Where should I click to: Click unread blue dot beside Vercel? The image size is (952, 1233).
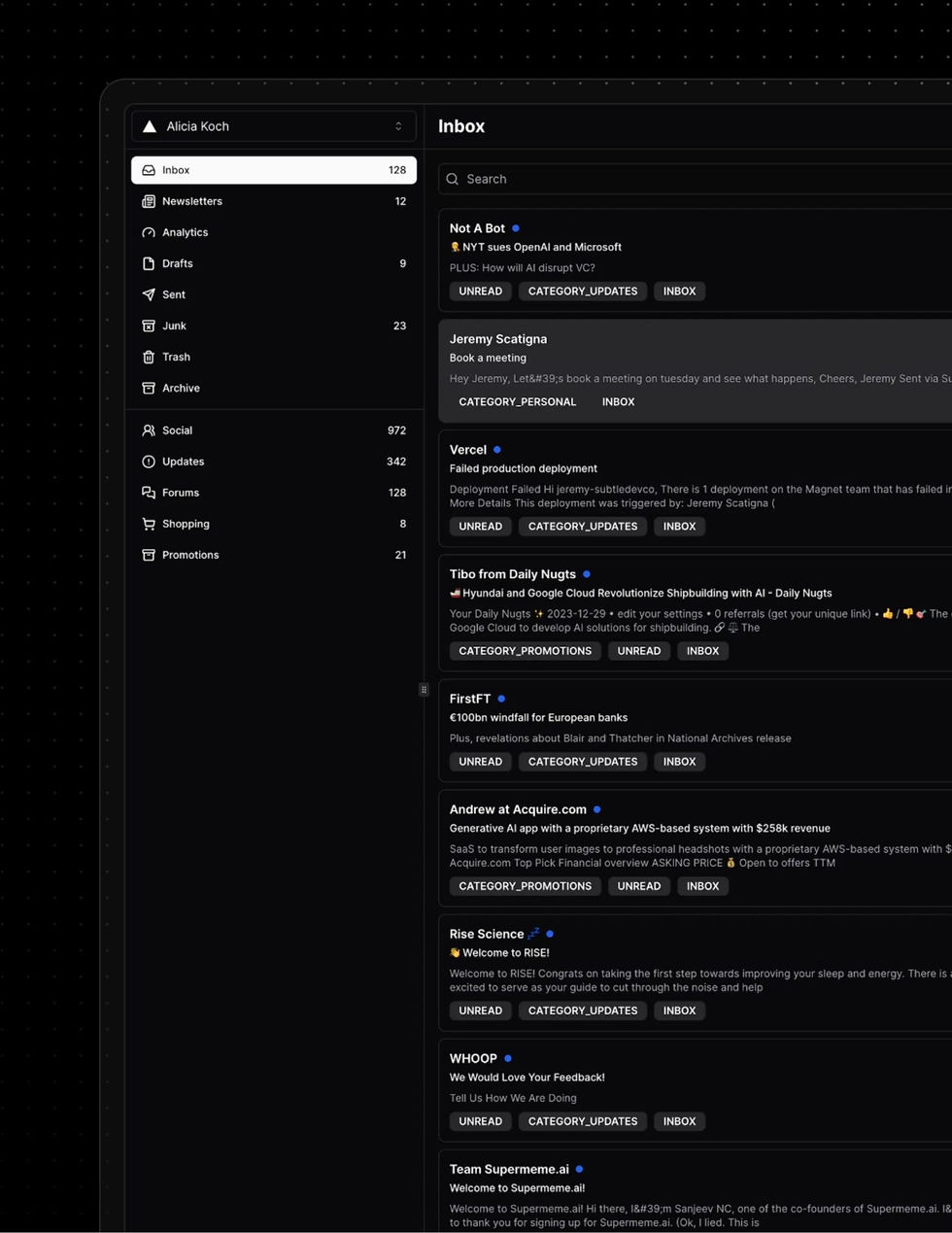click(497, 450)
